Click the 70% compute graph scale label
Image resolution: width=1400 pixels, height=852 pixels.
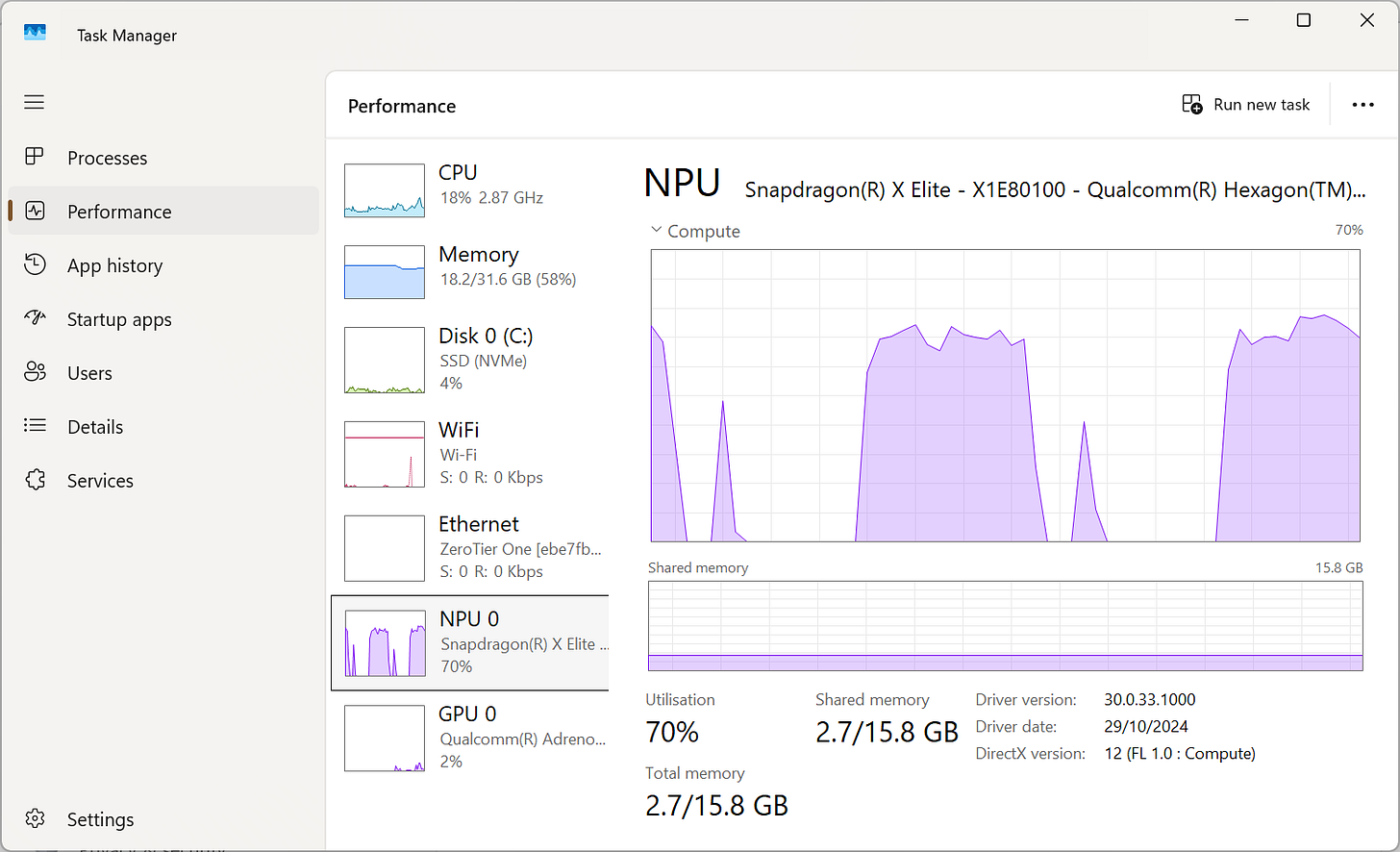[x=1349, y=230]
